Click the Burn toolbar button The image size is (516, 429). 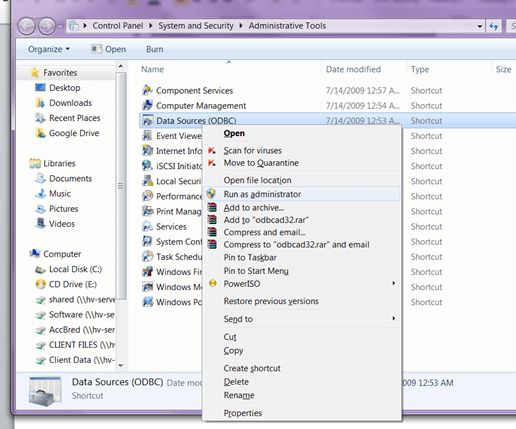(x=155, y=49)
